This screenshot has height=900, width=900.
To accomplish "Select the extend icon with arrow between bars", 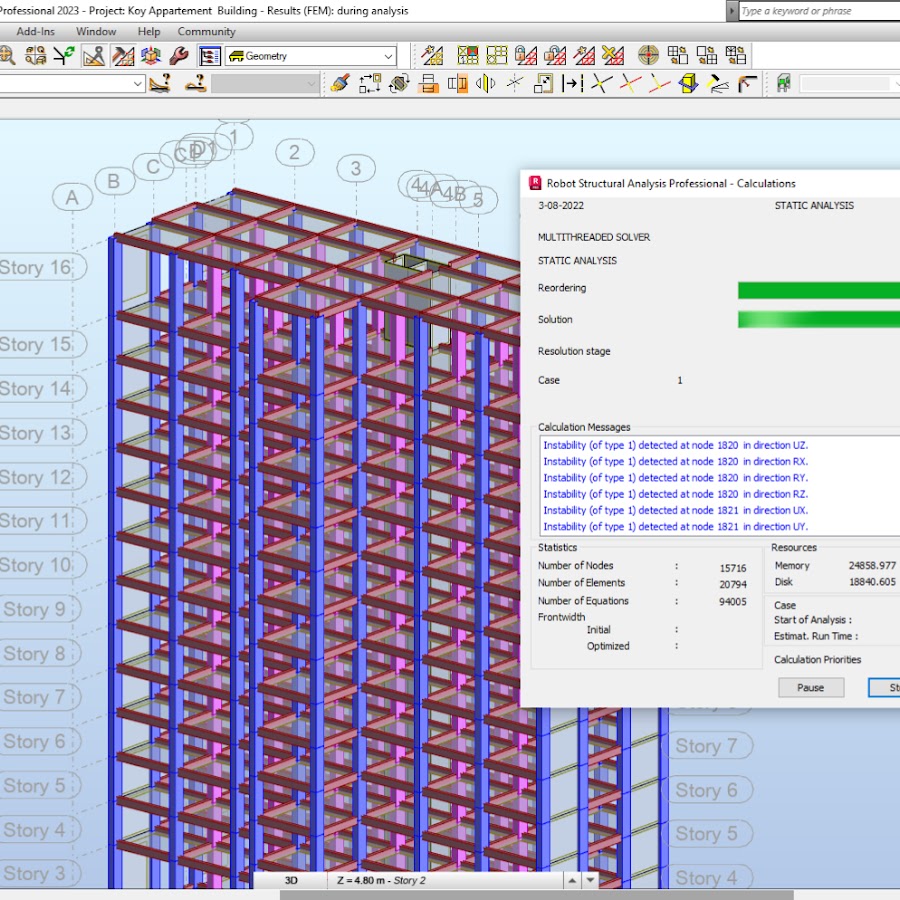I will [x=572, y=84].
